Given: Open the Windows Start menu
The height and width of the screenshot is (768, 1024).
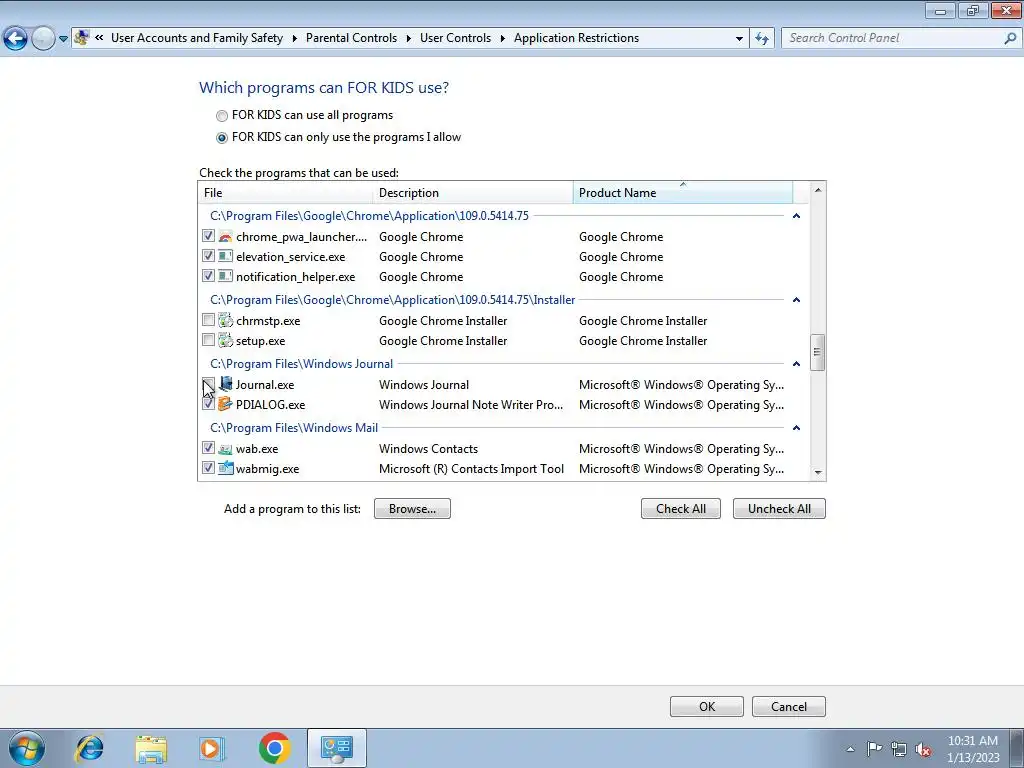Looking at the screenshot, I should tap(26, 748).
